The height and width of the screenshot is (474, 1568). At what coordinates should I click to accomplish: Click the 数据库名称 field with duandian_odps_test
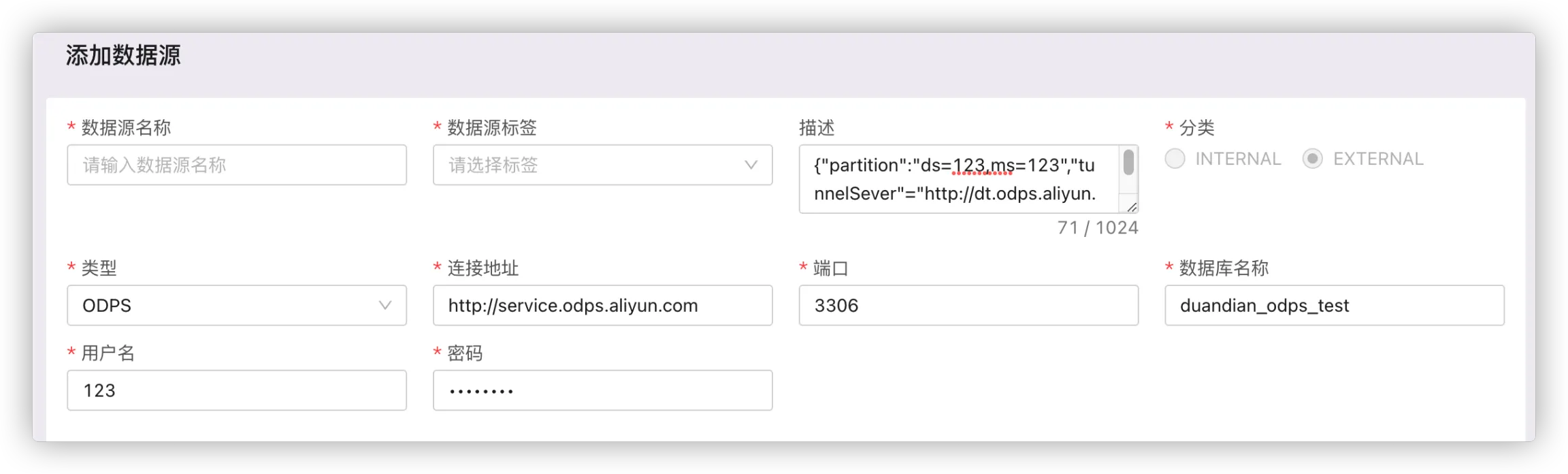(1334, 305)
